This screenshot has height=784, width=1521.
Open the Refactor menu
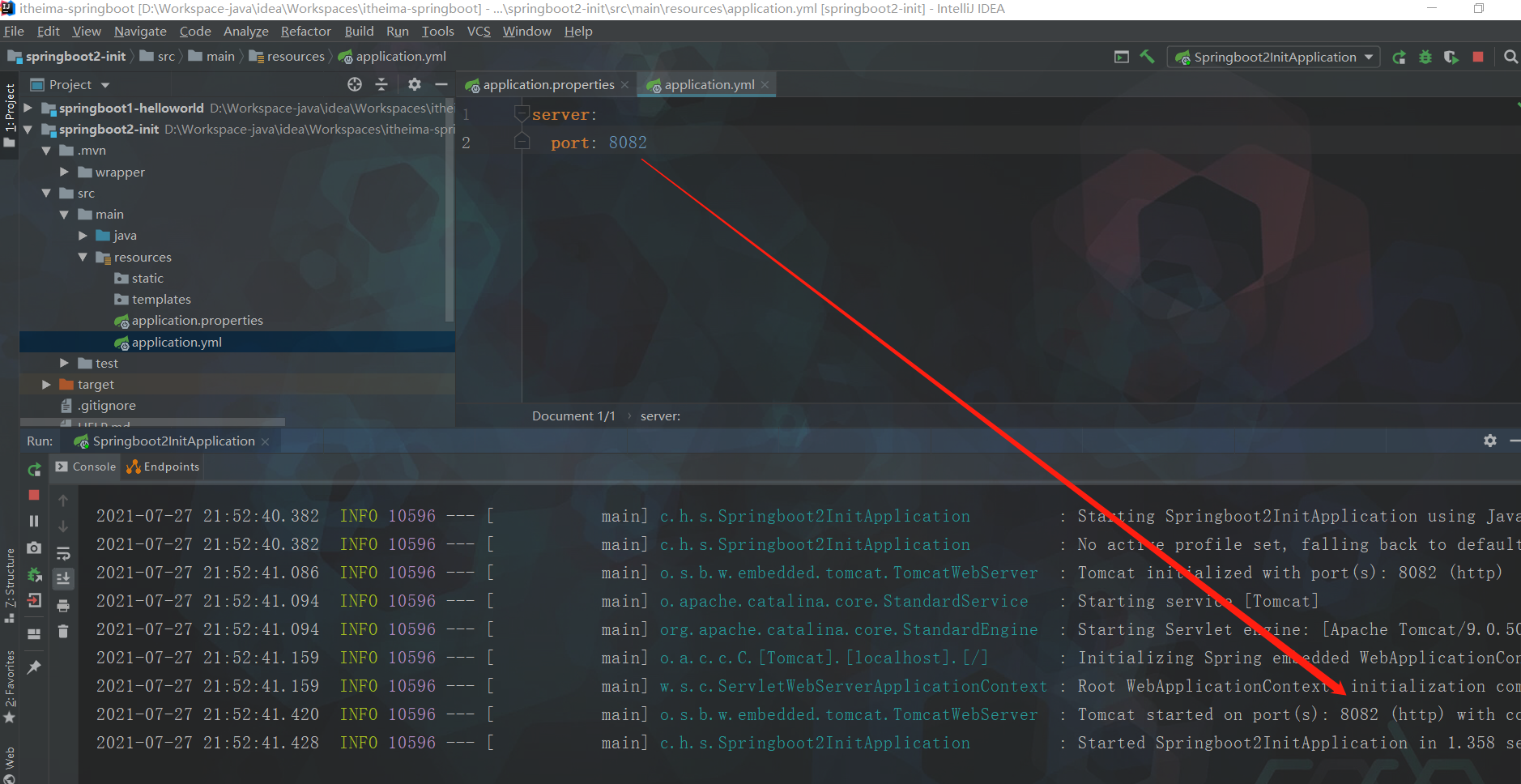click(306, 31)
